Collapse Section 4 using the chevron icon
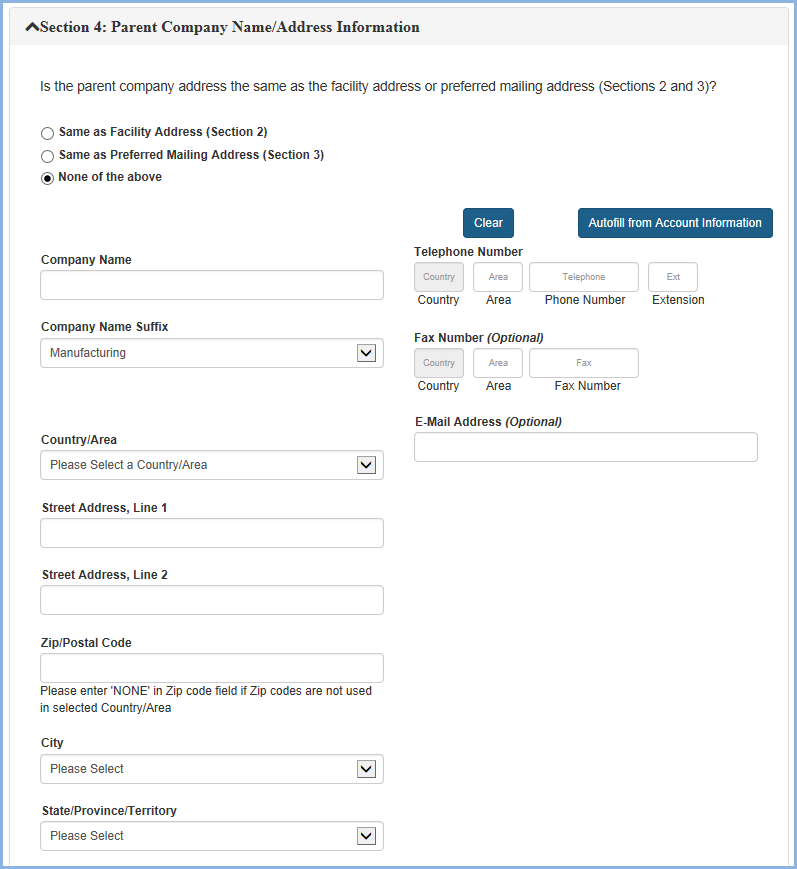The image size is (797, 869). click(31, 27)
